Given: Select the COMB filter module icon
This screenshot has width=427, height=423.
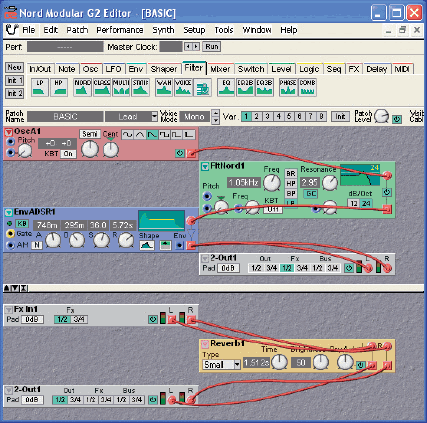Looking at the screenshot, I should point(307,88).
